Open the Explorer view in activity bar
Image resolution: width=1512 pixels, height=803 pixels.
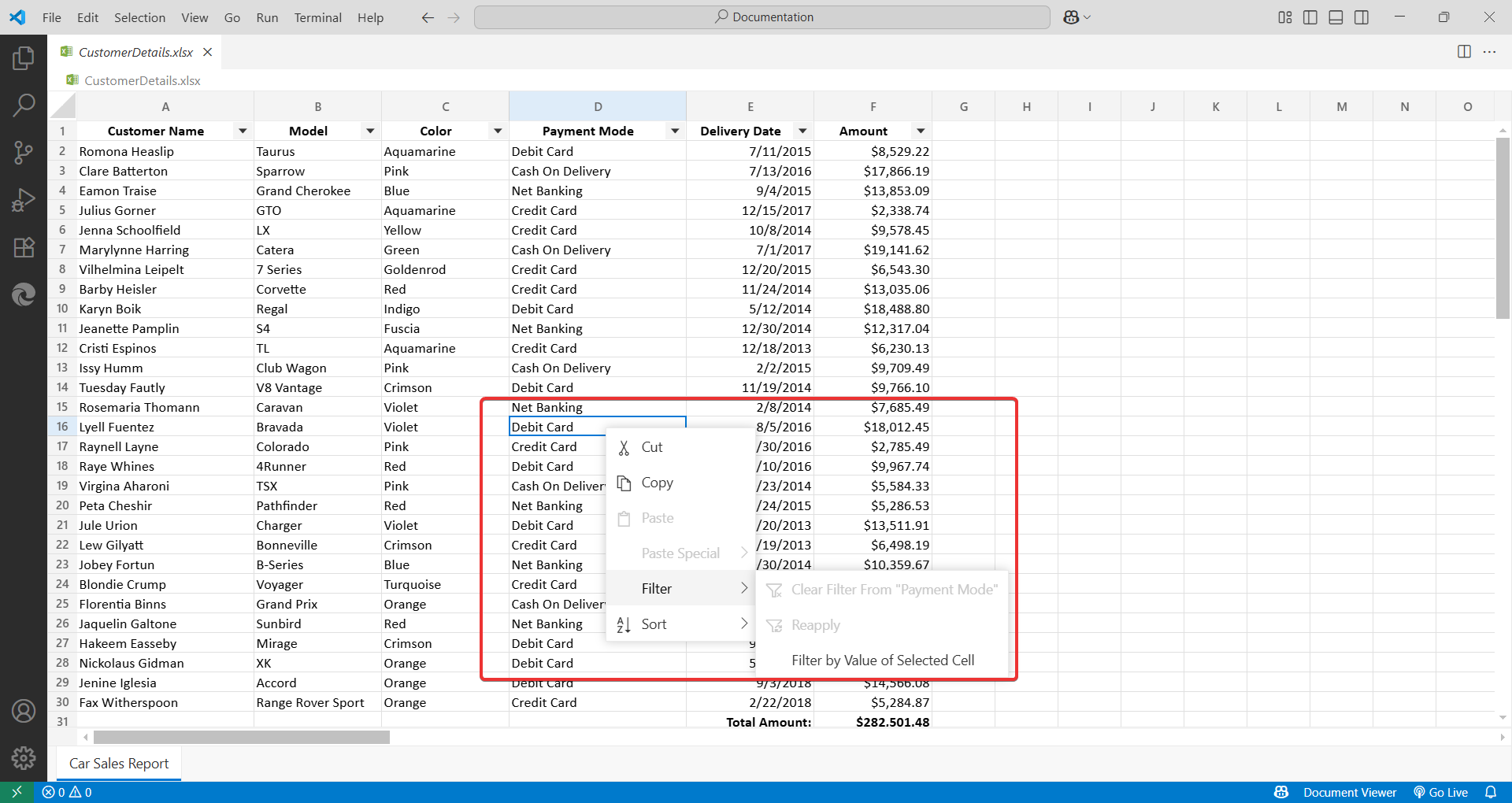tap(24, 57)
